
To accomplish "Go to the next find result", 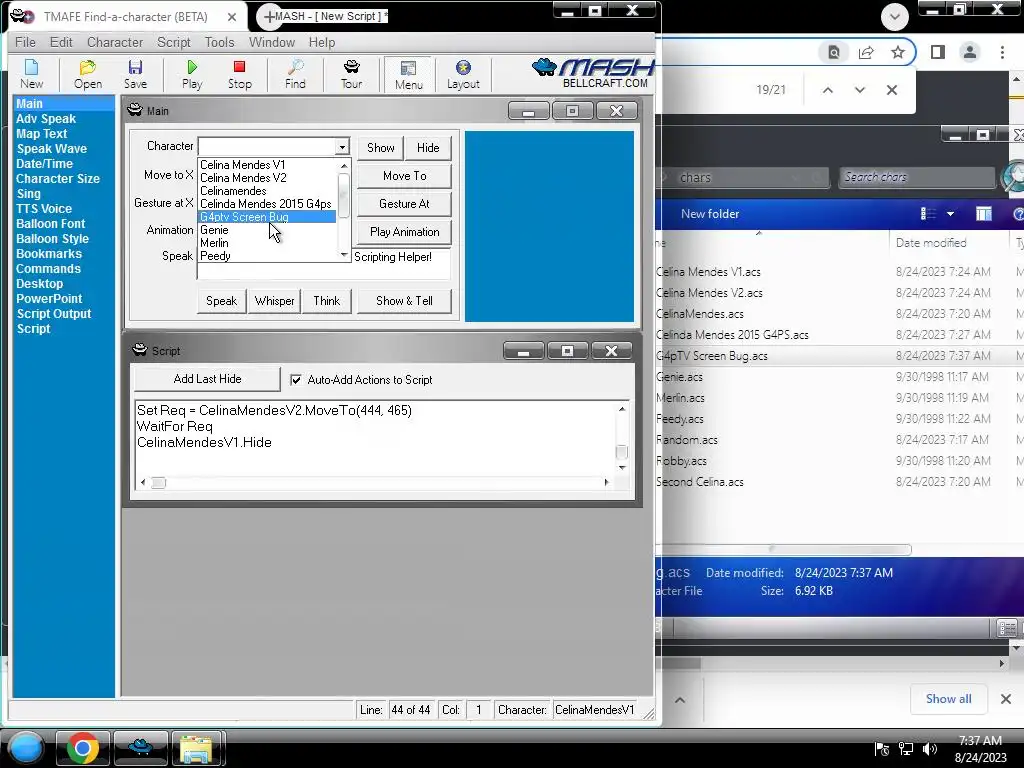I will tap(859, 90).
